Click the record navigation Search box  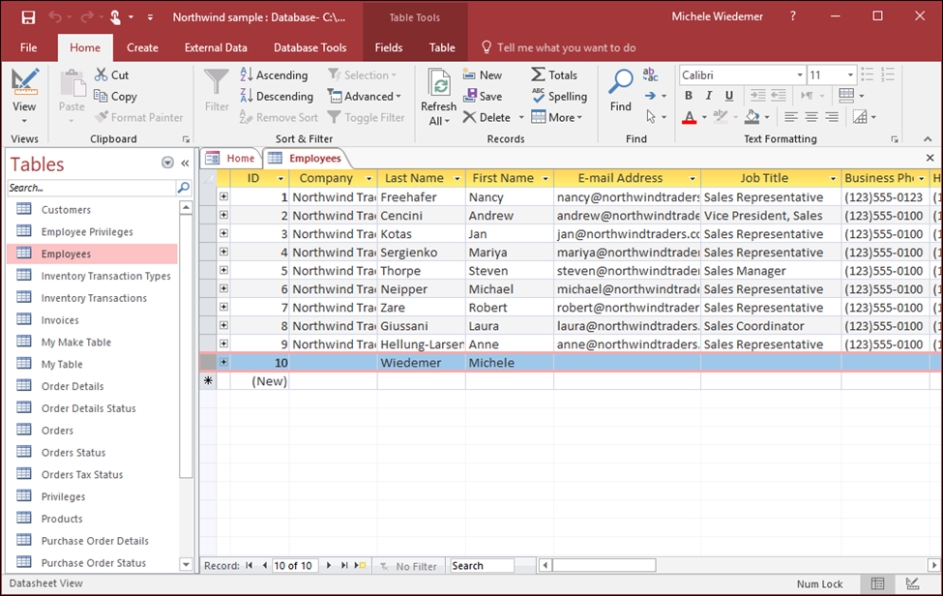pos(482,565)
